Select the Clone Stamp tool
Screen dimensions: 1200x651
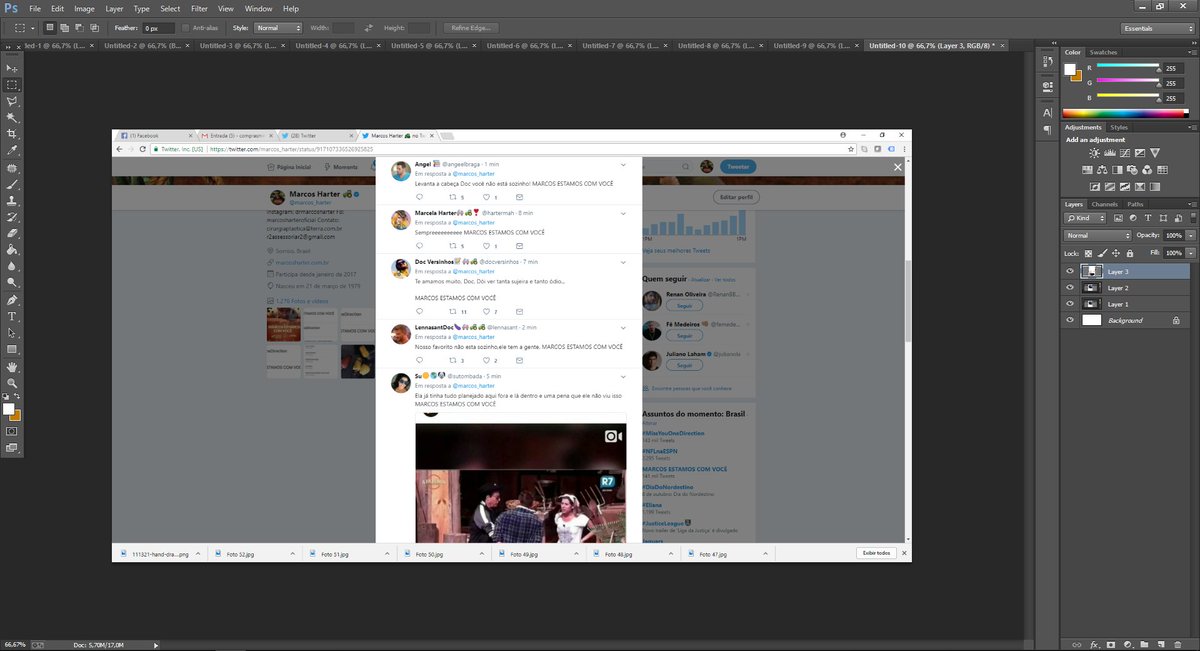tap(12, 201)
